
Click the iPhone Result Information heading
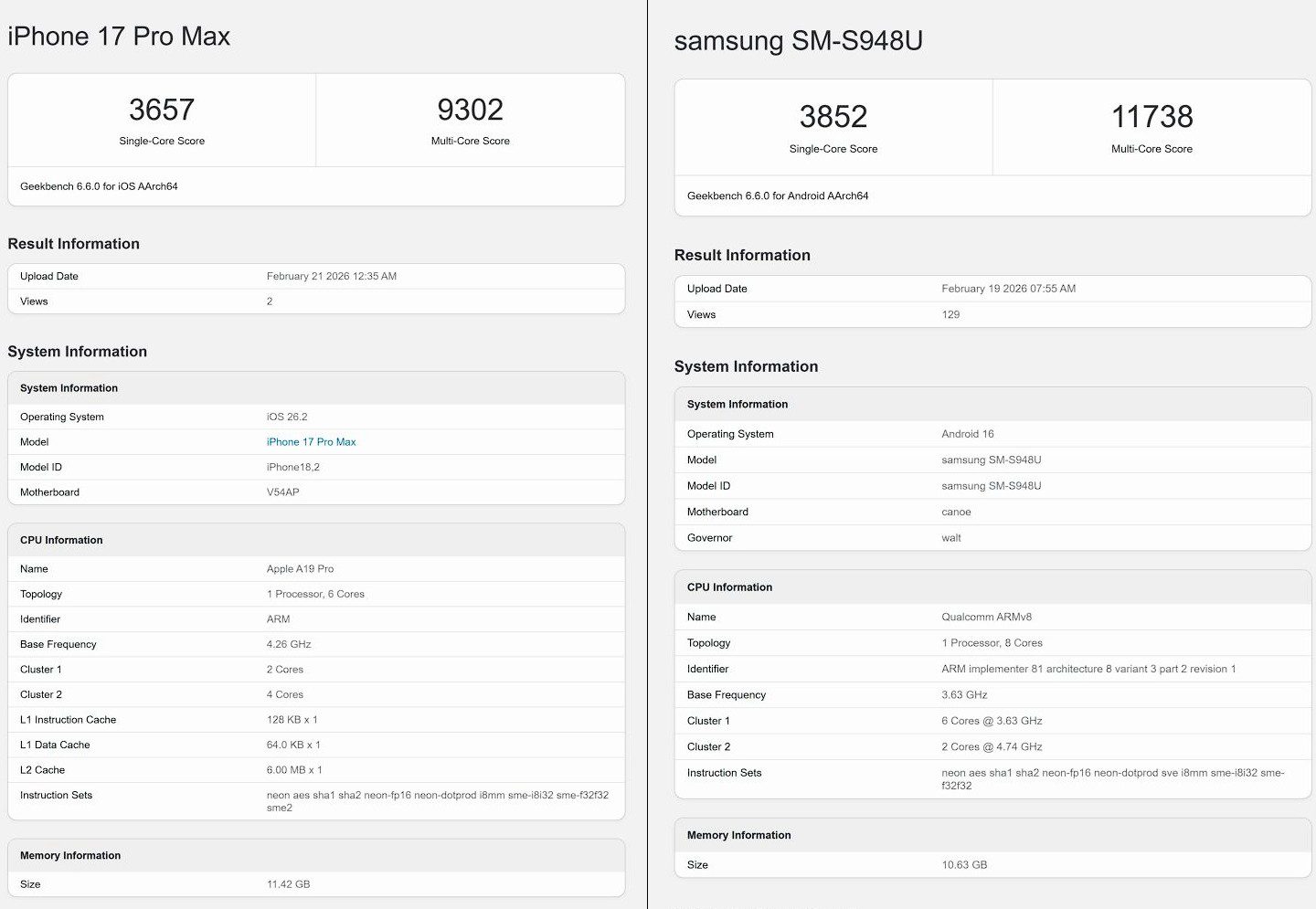pyautogui.click(x=73, y=244)
